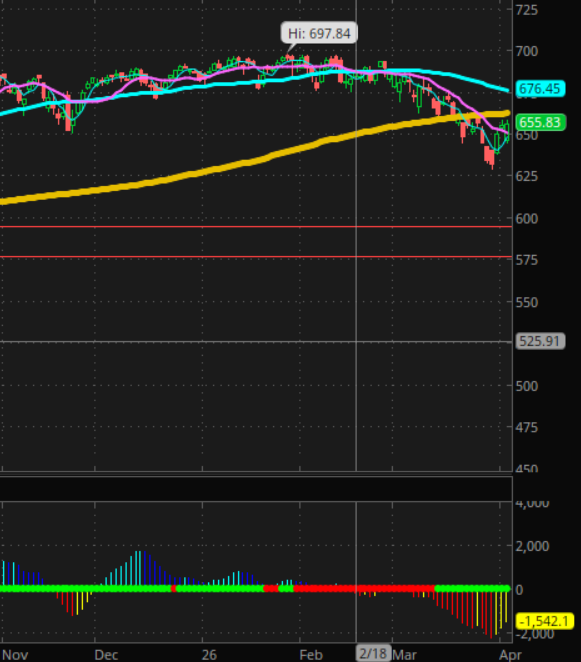The height and width of the screenshot is (662, 581).
Task: Click the gray 525.91 cursor price label
Action: pyautogui.click(x=540, y=341)
